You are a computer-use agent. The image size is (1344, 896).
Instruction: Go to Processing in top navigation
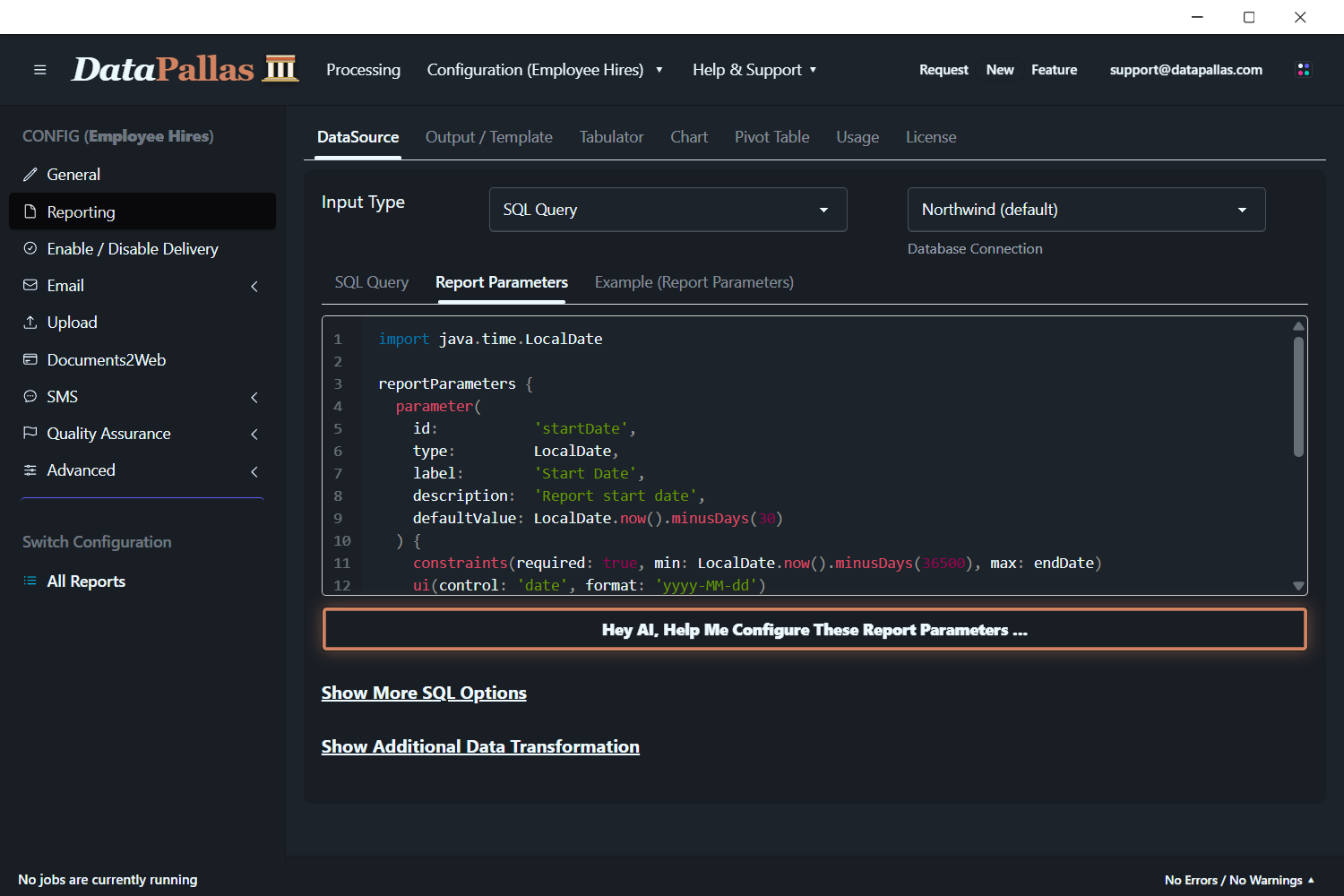[363, 70]
